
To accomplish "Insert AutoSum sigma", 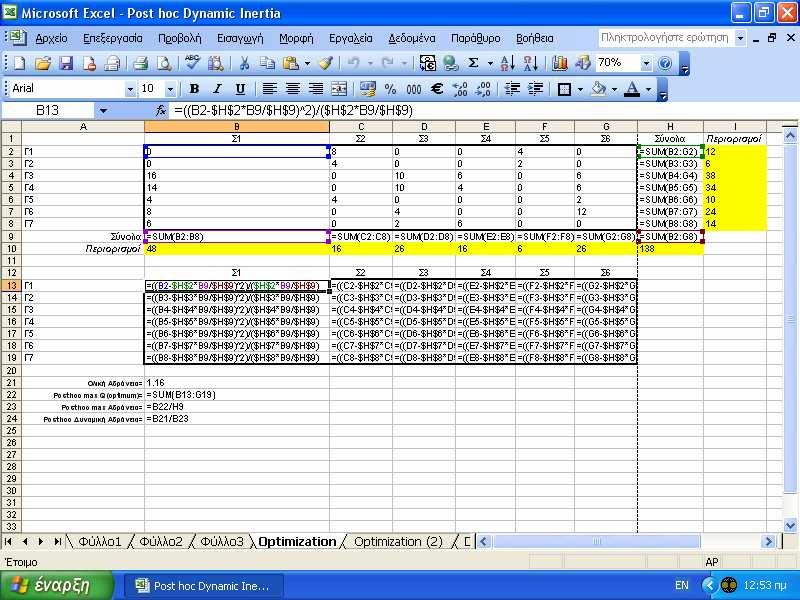I will 473,63.
